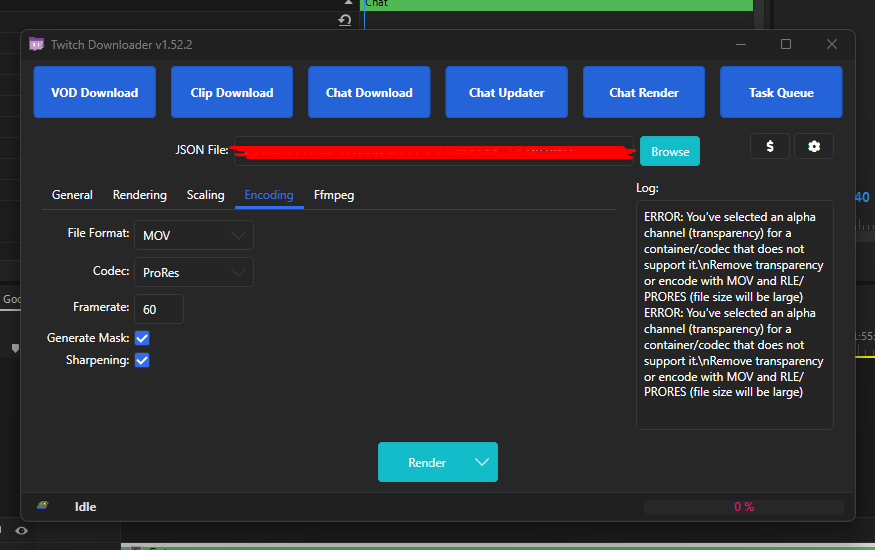Open the File Format dropdown showing MOV
Viewport: 875px width, 550px height.
pos(194,235)
